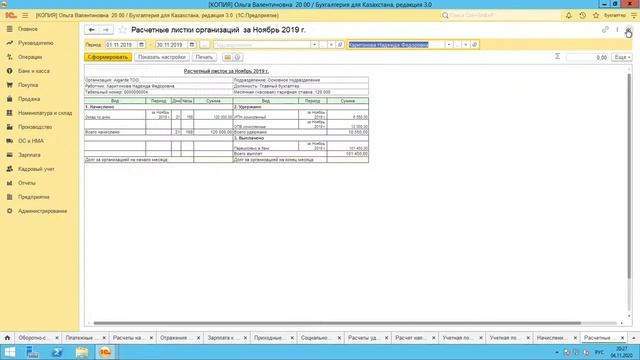This screenshot has width=640, height=360.
Task: Click the sum value field 0,00
Action: 587,58
